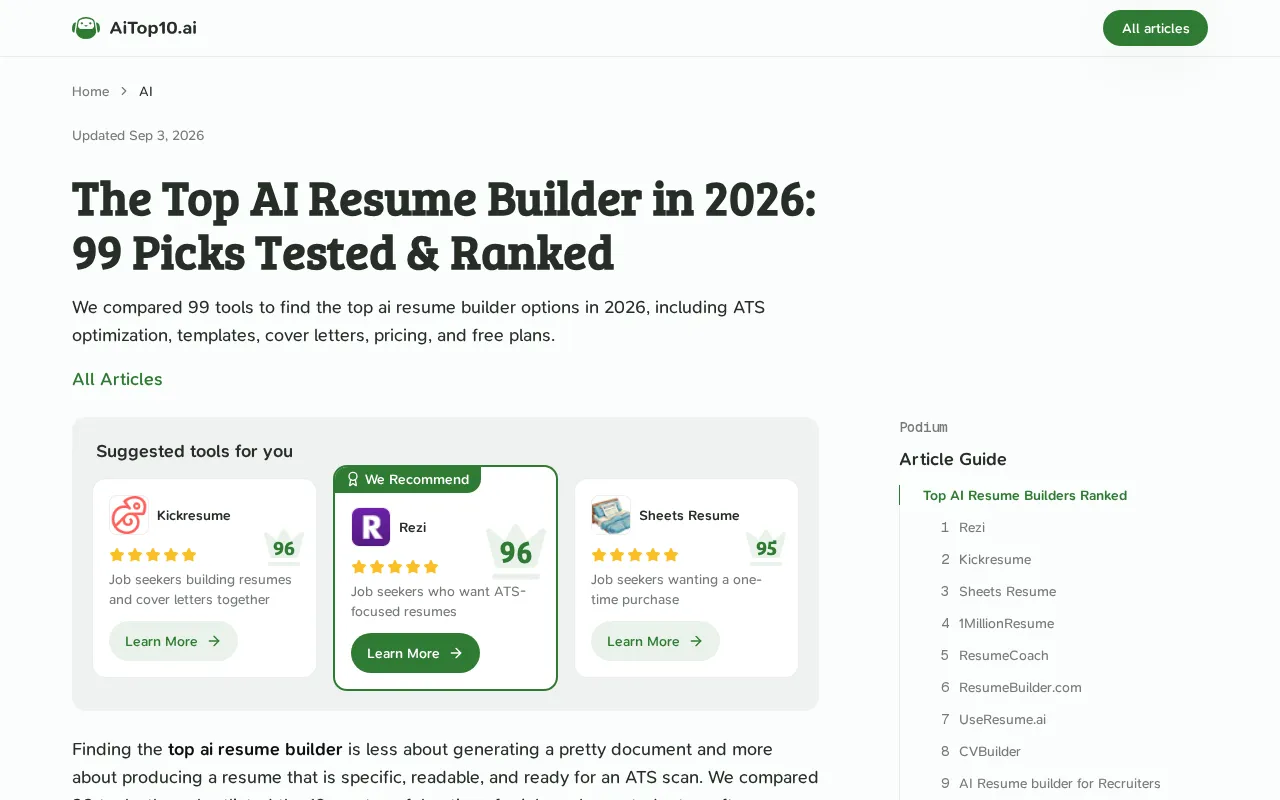Click the Sheets Resume score badge 95
1280x800 pixels.
766,548
